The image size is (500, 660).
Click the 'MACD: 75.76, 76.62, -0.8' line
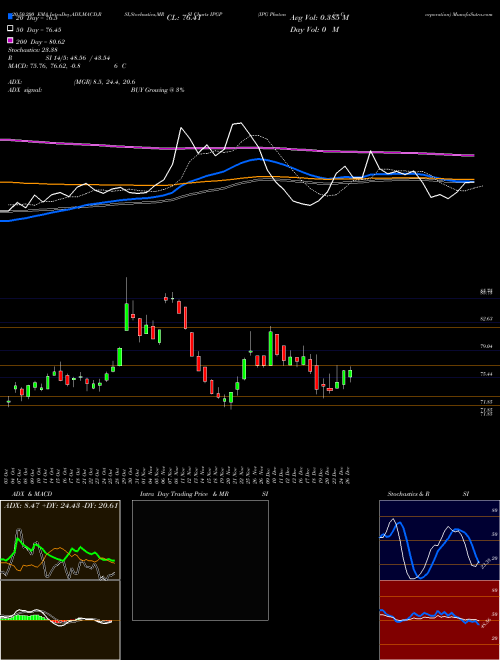pyautogui.click(x=44, y=66)
